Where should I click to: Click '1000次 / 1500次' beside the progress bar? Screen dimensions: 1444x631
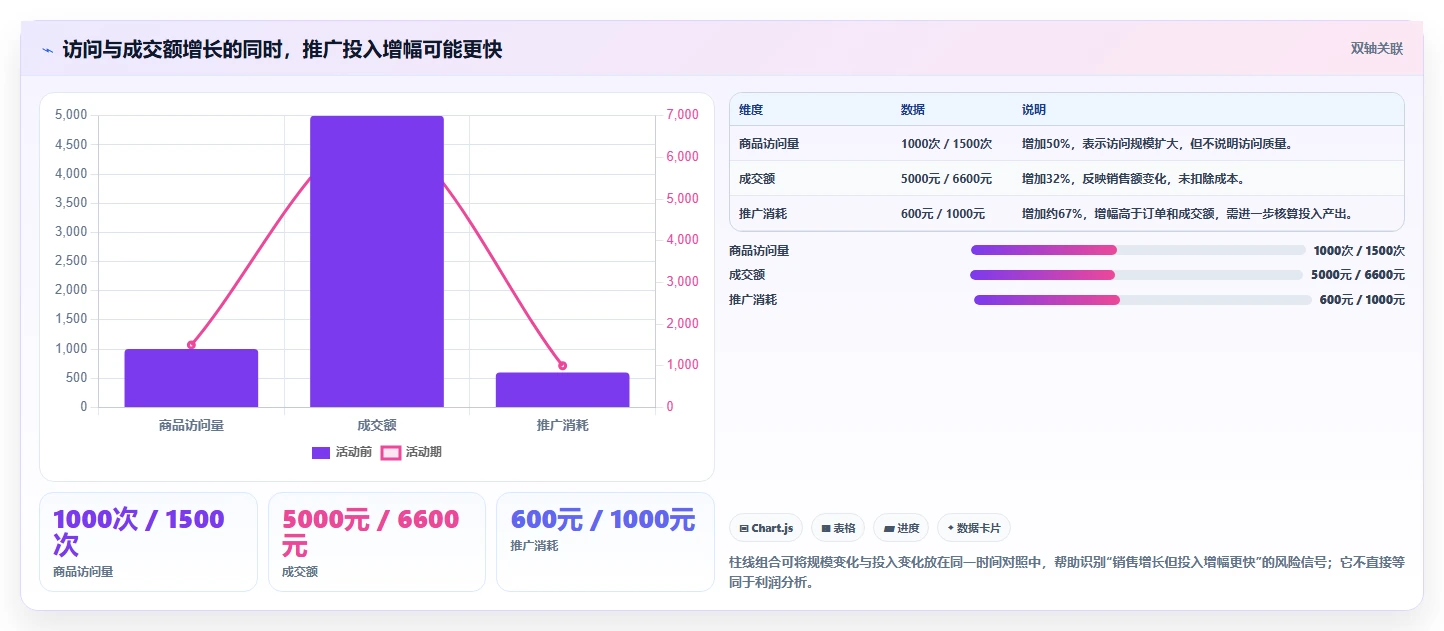point(1359,250)
